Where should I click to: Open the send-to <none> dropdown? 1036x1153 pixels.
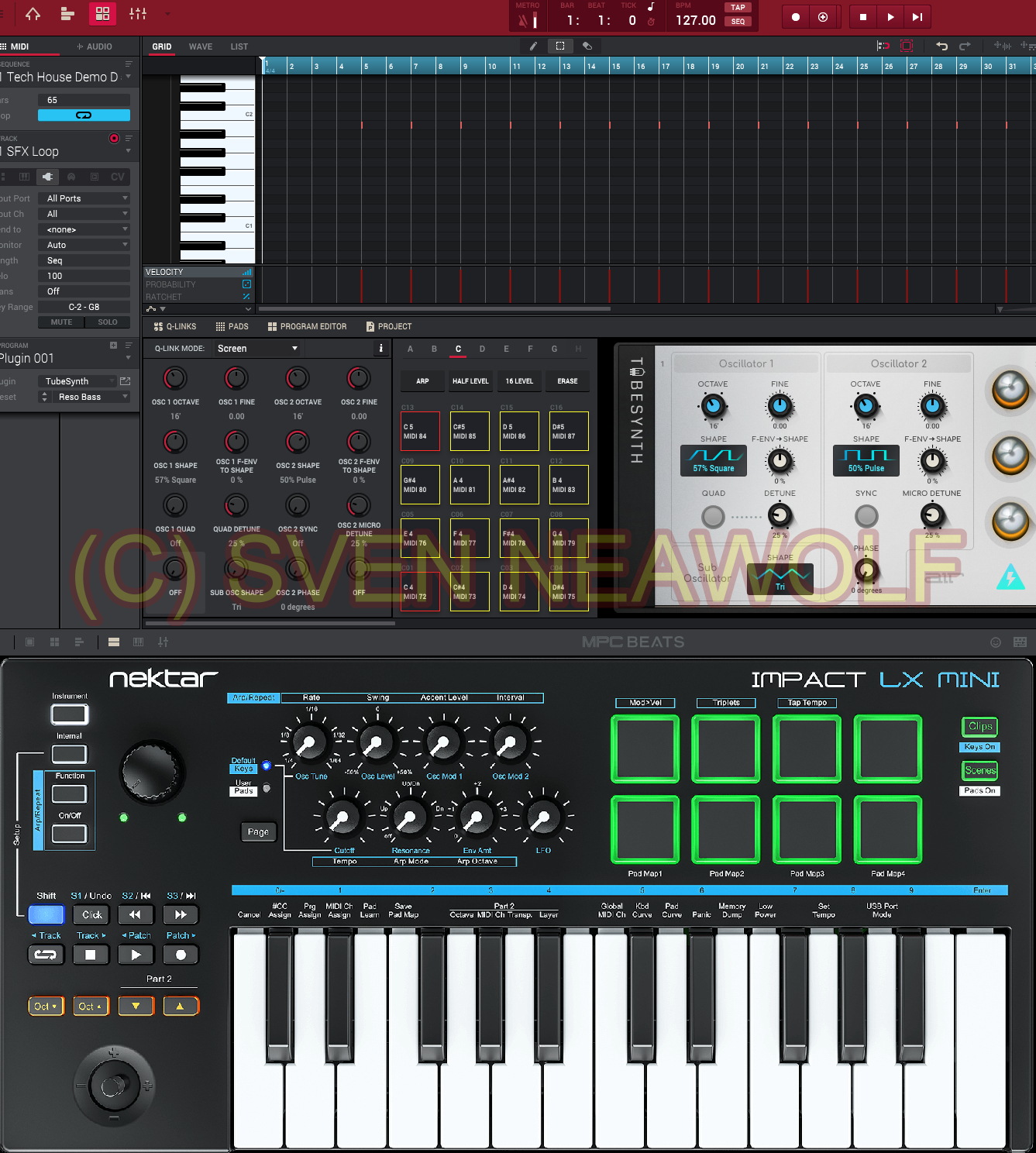[84, 229]
